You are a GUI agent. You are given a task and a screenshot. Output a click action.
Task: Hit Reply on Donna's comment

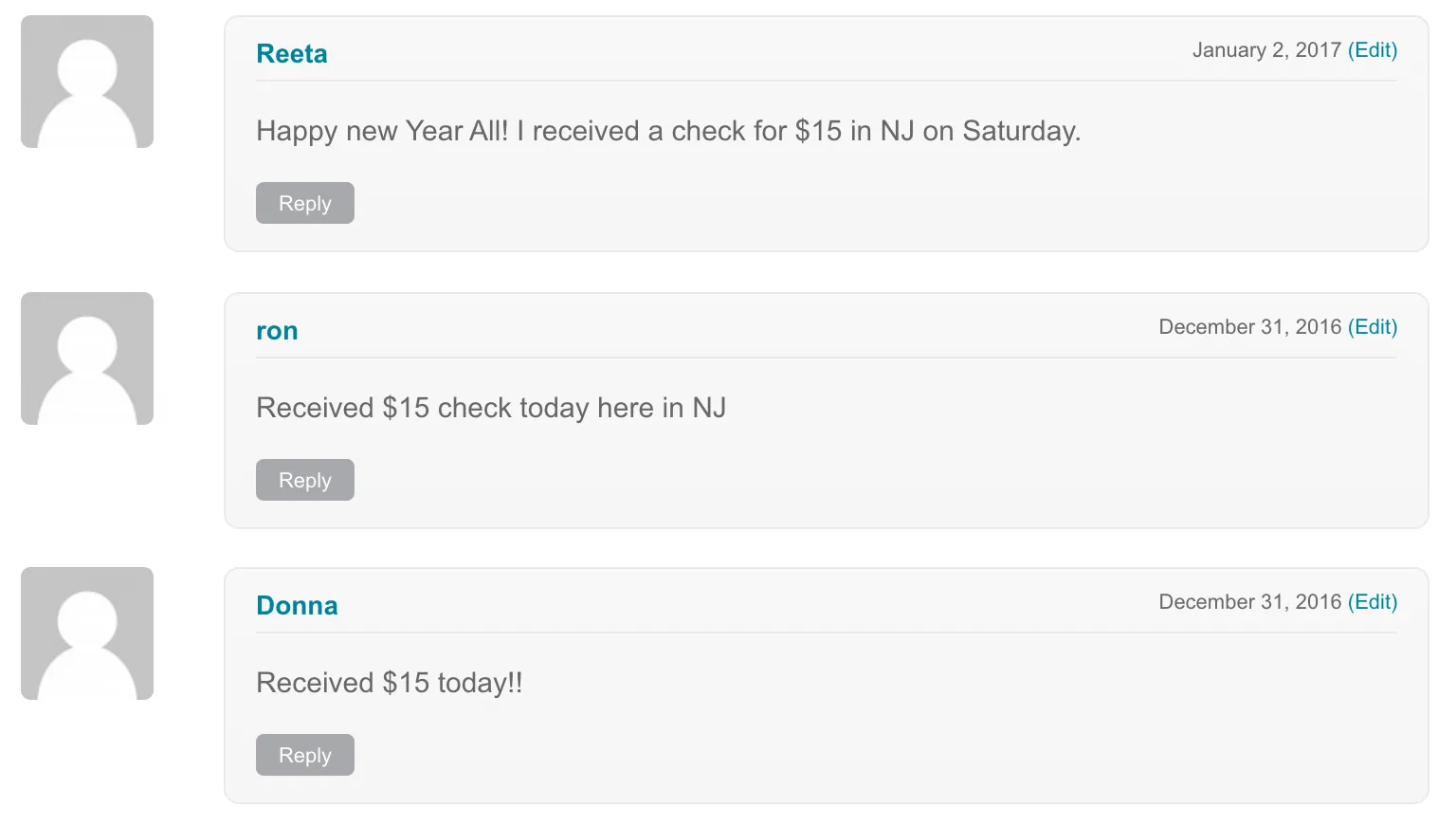305,756
